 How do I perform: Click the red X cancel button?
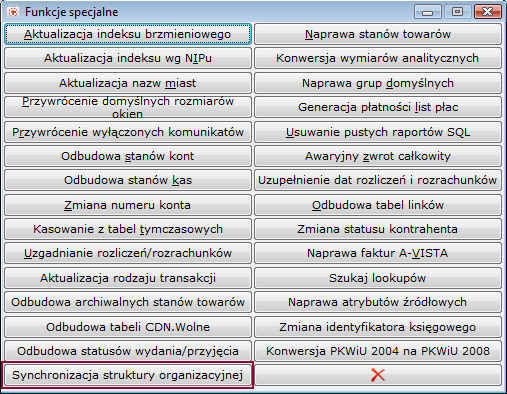378,375
